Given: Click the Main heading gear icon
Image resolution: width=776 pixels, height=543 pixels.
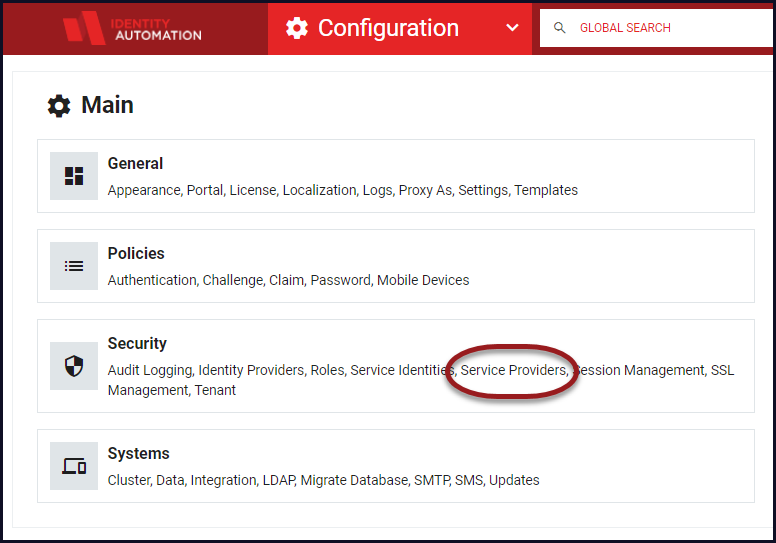Looking at the screenshot, I should coord(59,105).
